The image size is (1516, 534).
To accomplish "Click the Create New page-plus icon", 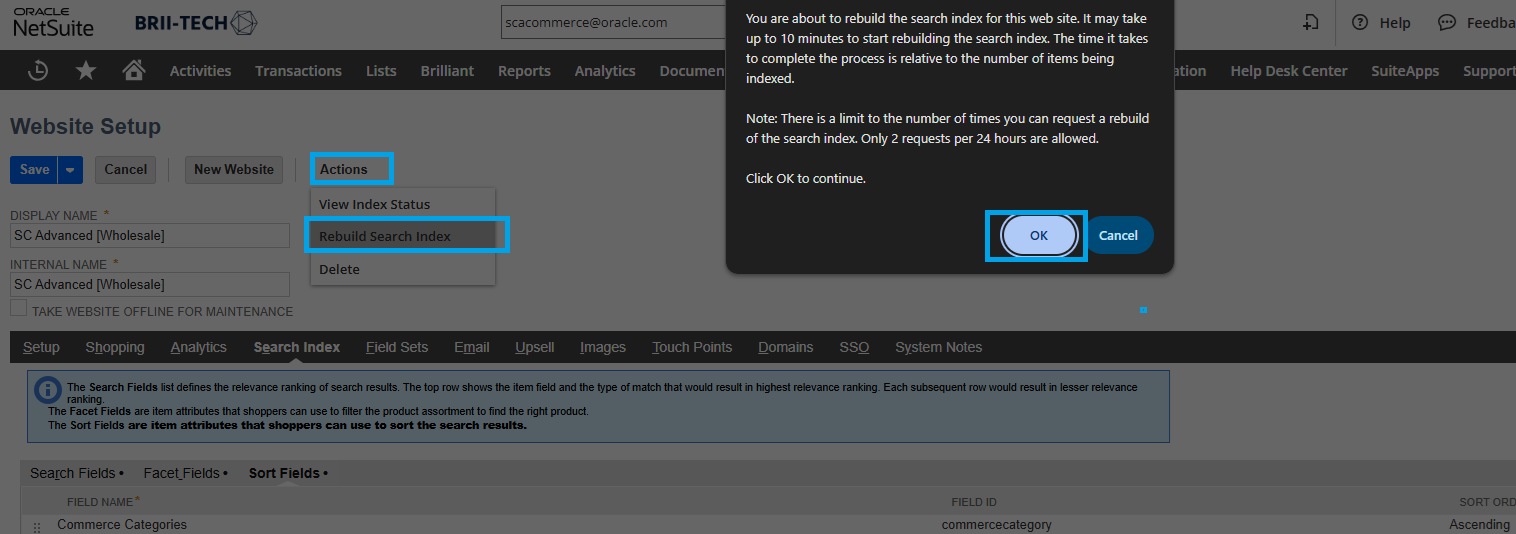I will pos(1310,22).
